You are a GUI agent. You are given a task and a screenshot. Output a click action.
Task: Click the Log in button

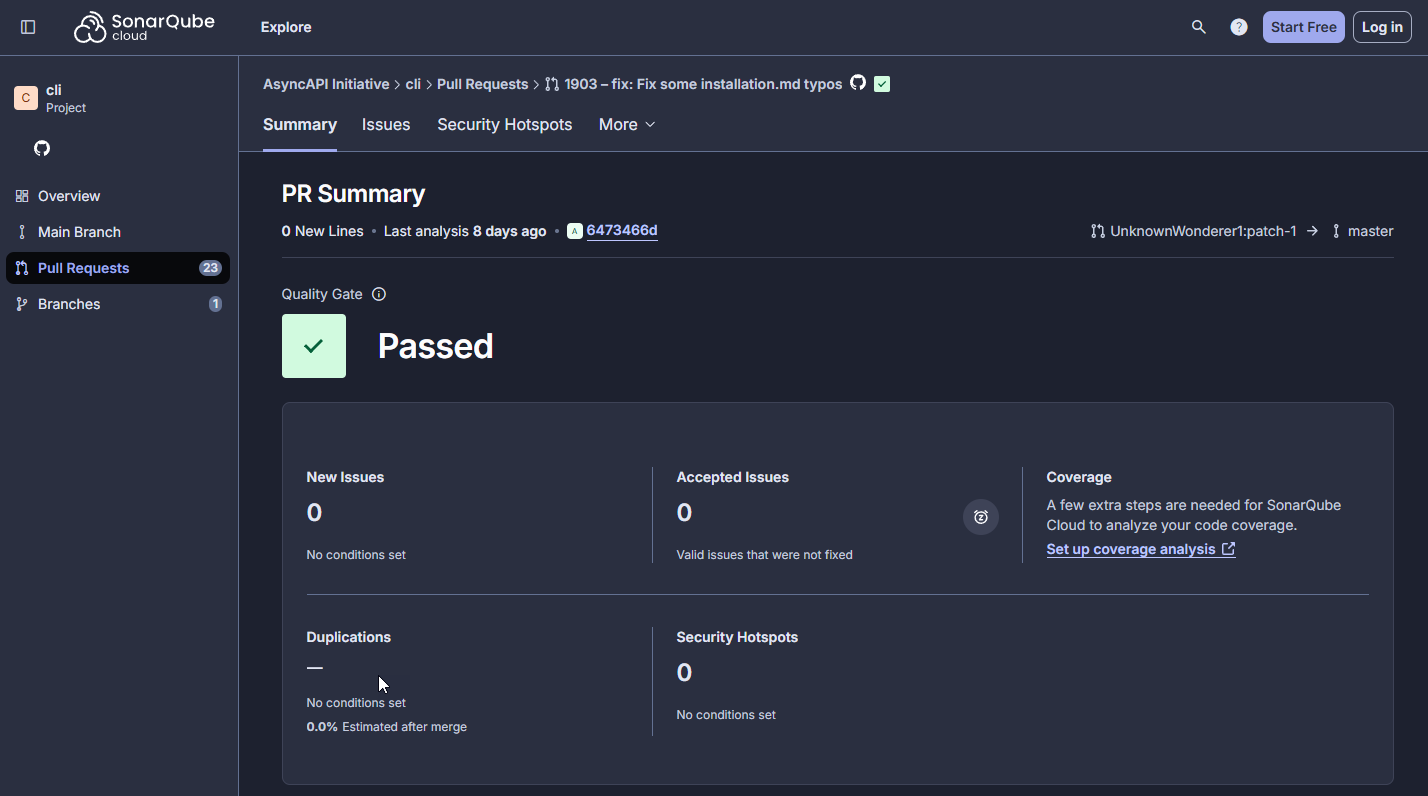(x=1381, y=27)
